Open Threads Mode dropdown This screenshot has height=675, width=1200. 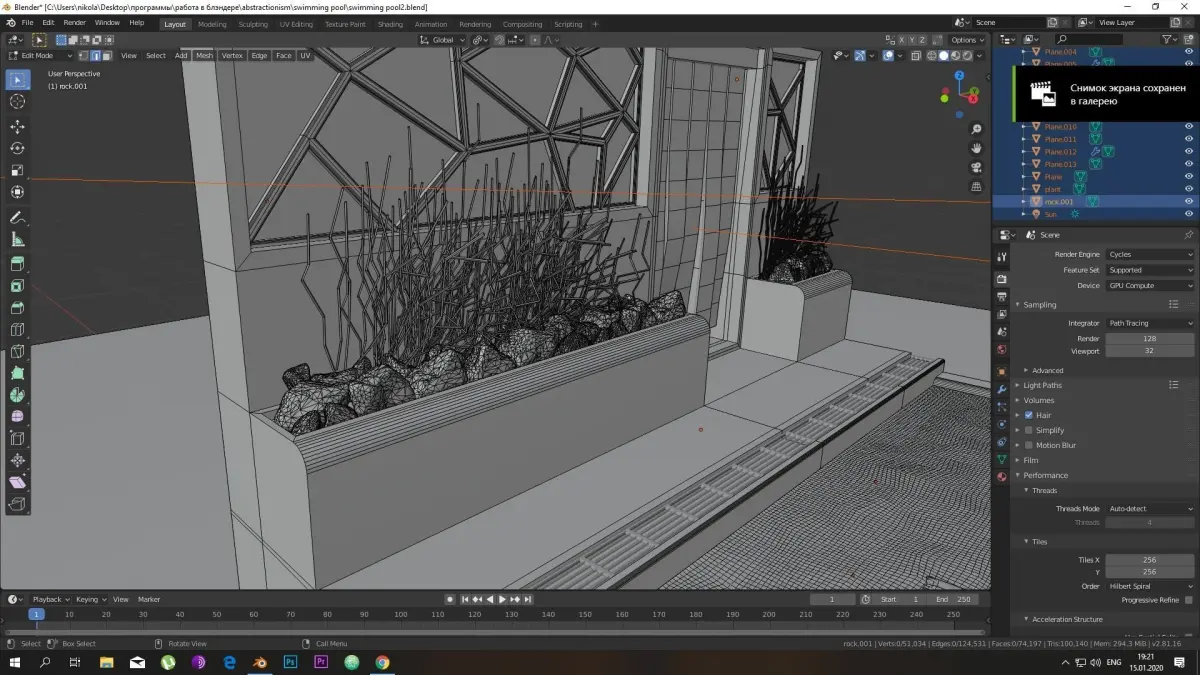pyautogui.click(x=1150, y=509)
